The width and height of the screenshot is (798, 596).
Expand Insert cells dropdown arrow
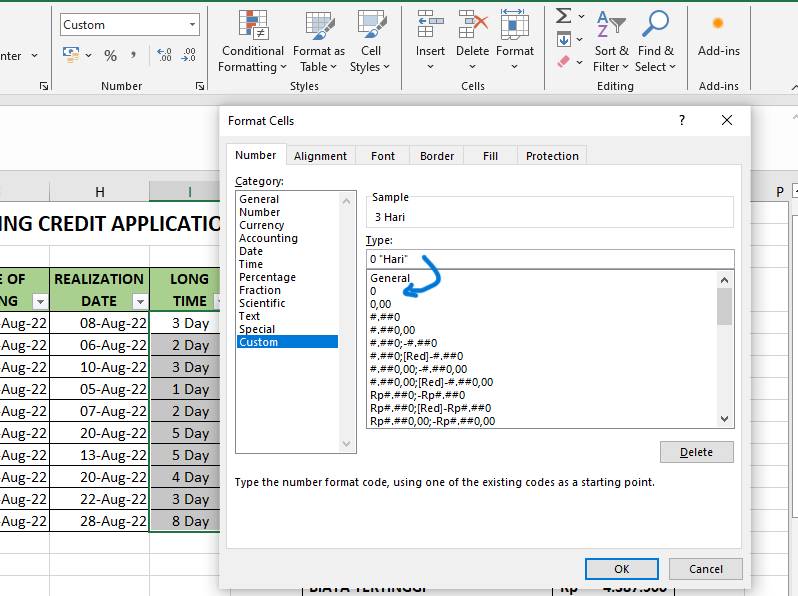click(x=430, y=67)
